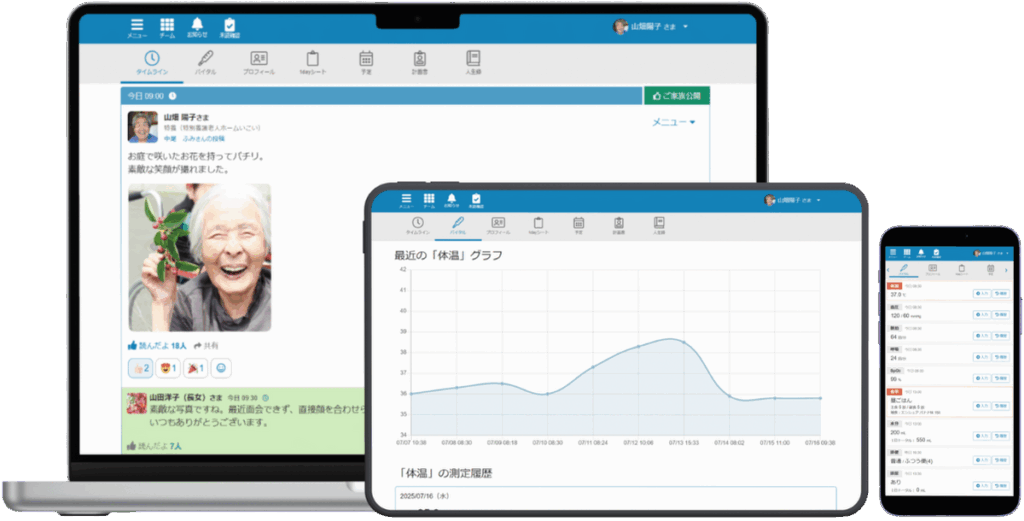Click 入力 button in the 99 % row

pyautogui.click(x=982, y=378)
